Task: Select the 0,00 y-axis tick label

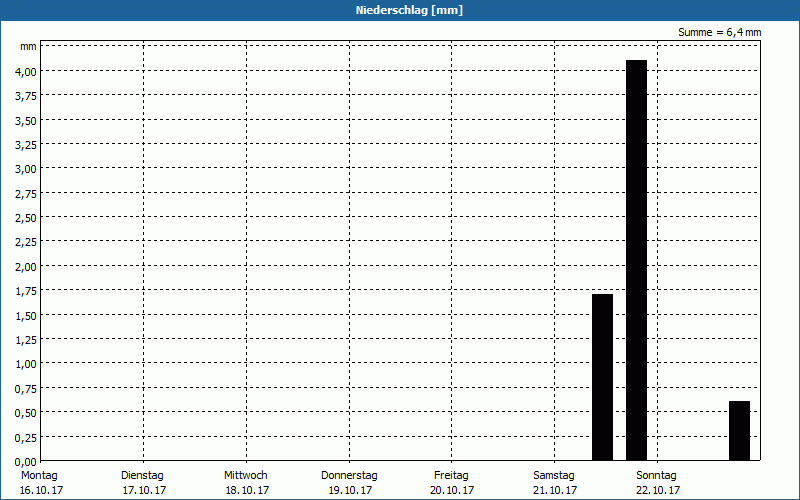Action: 26,461
